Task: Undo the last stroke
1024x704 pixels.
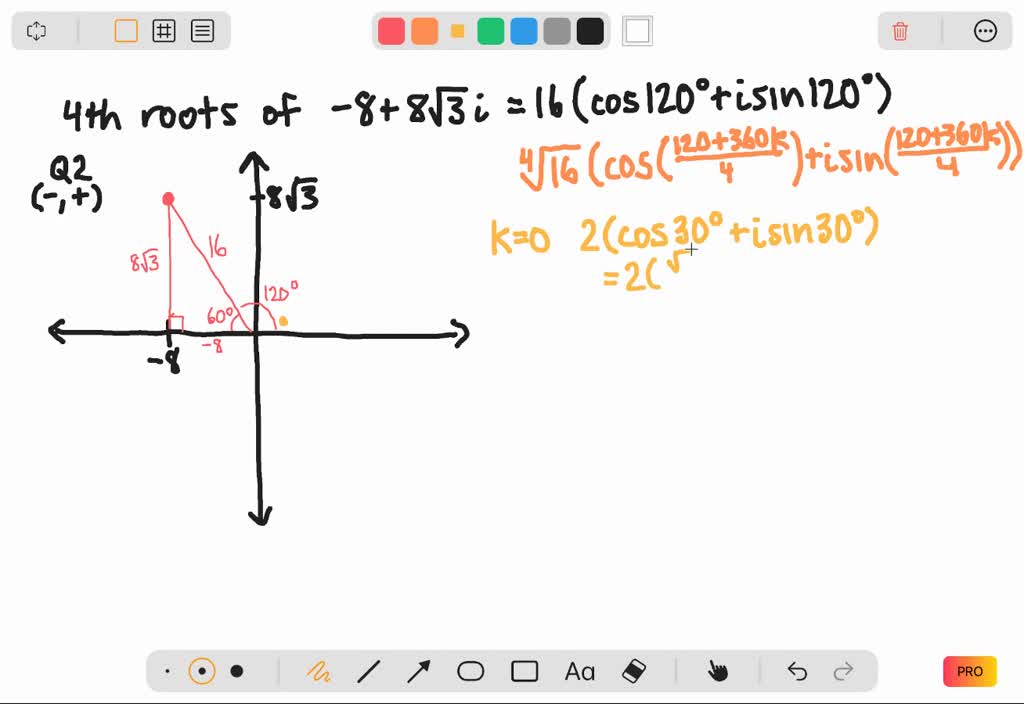Action: (x=797, y=671)
